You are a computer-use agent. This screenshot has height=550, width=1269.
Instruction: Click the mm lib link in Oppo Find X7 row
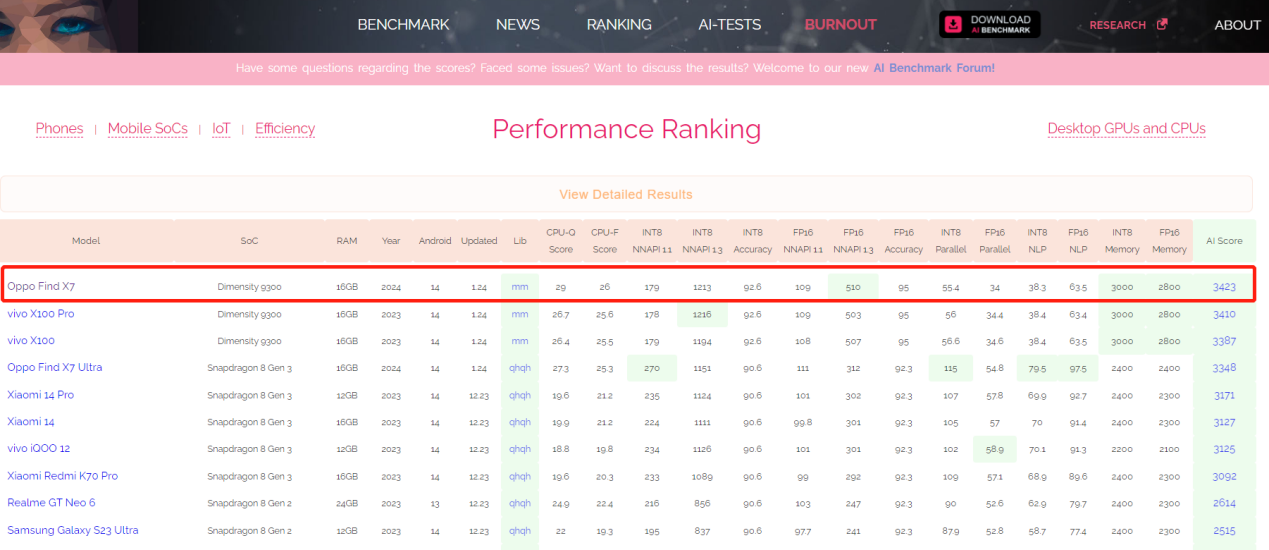520,287
